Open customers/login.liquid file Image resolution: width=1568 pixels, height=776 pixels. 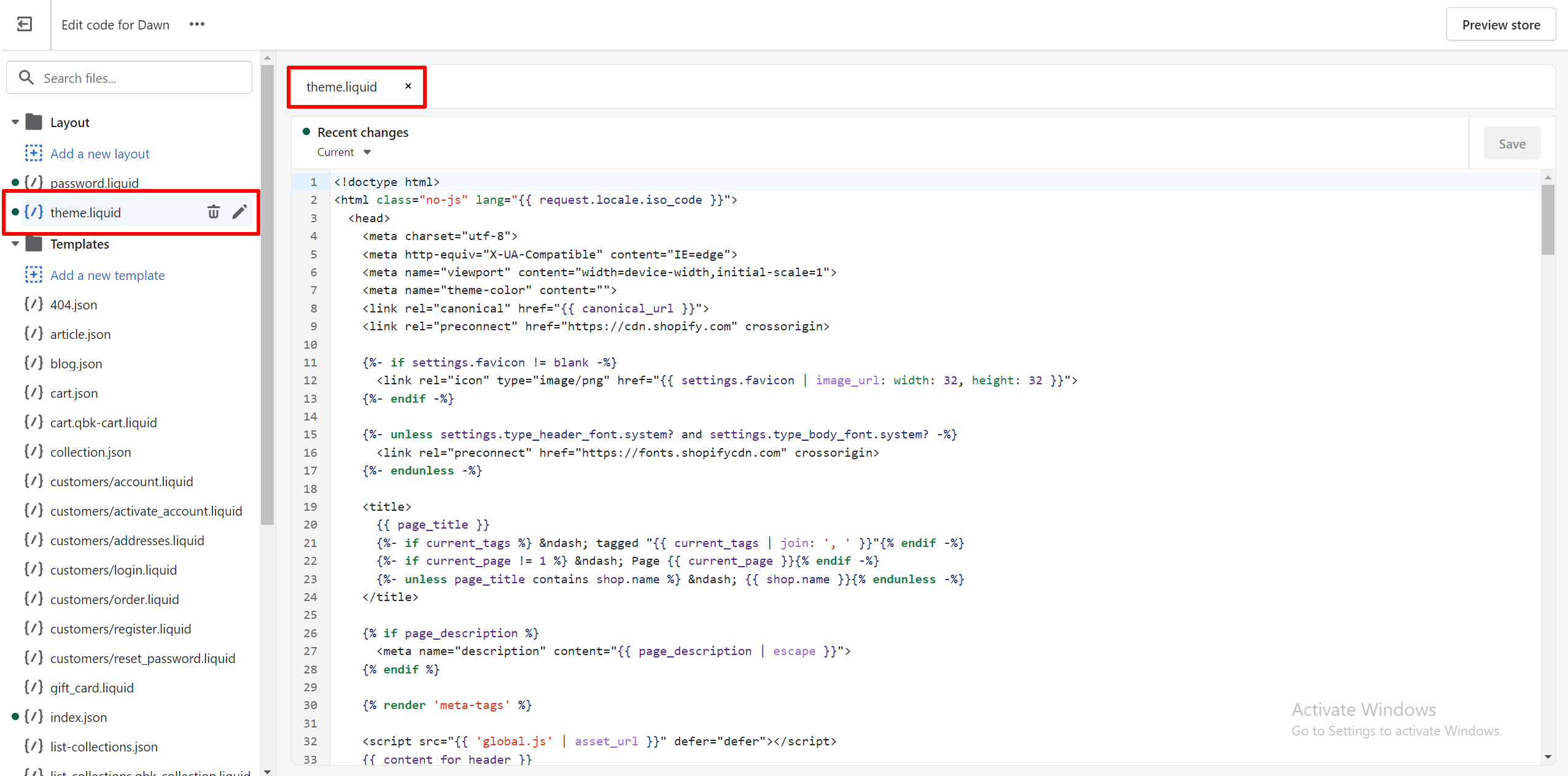tap(114, 570)
